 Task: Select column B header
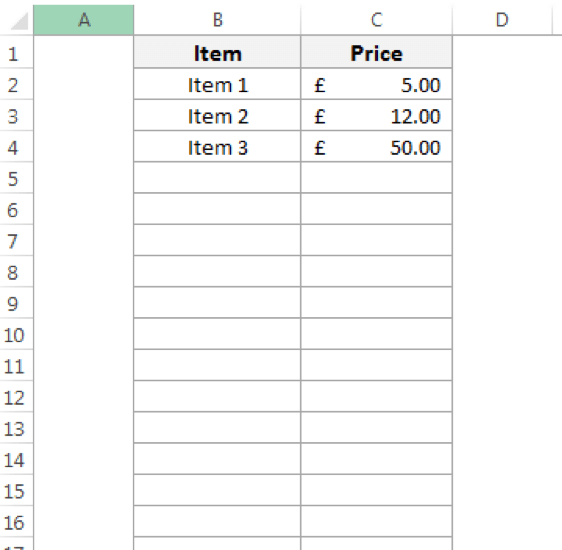click(x=217, y=20)
